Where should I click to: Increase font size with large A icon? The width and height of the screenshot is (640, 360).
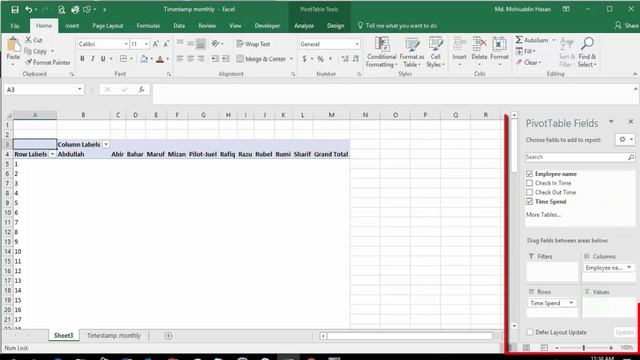[156, 44]
